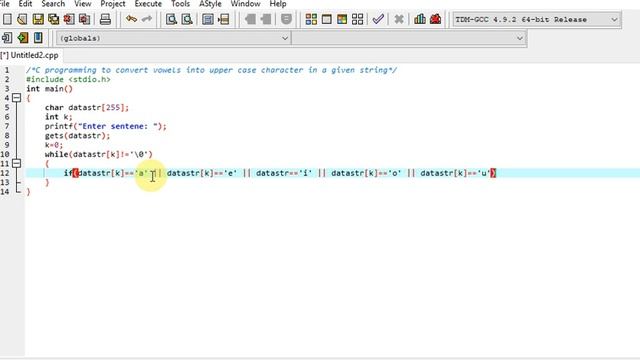Open the View menu
Image resolution: width=640 pixels, height=360 pixels.
[83, 4]
